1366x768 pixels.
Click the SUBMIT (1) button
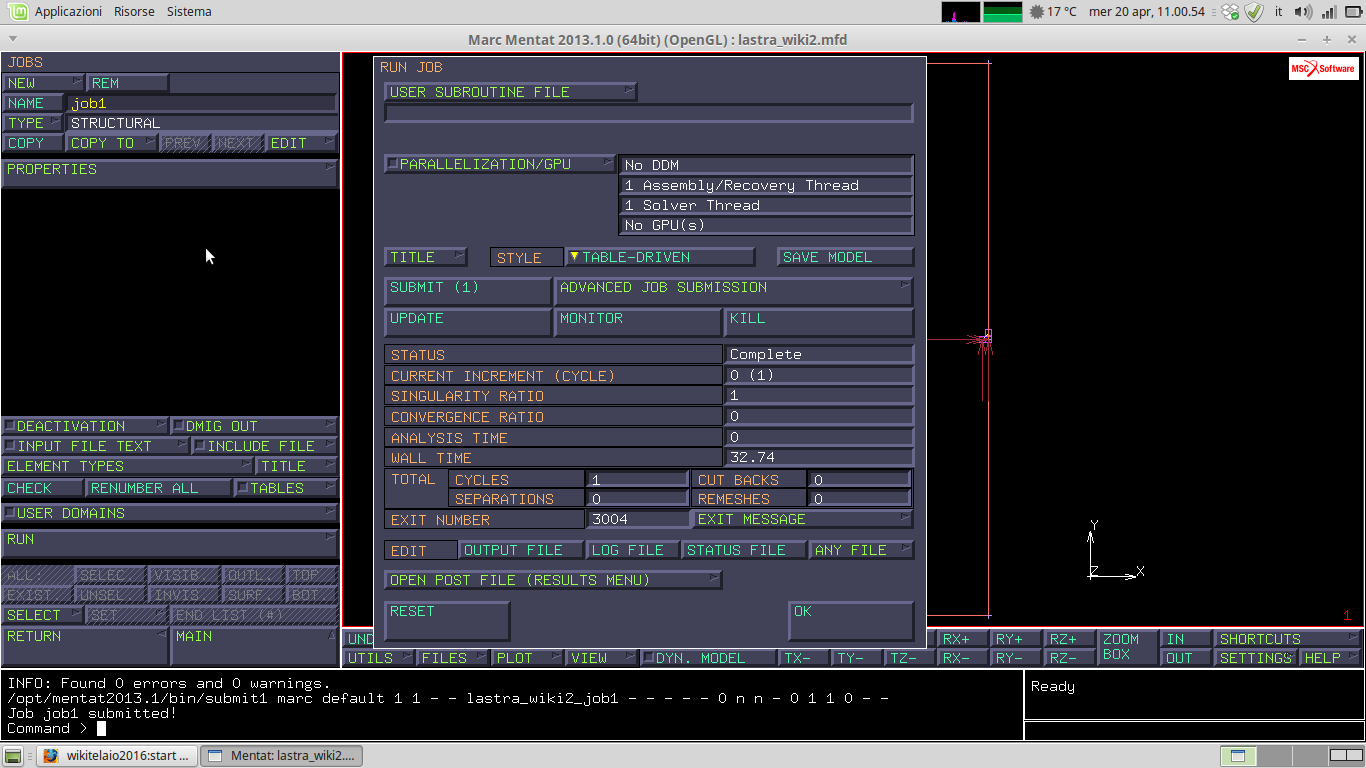(467, 291)
